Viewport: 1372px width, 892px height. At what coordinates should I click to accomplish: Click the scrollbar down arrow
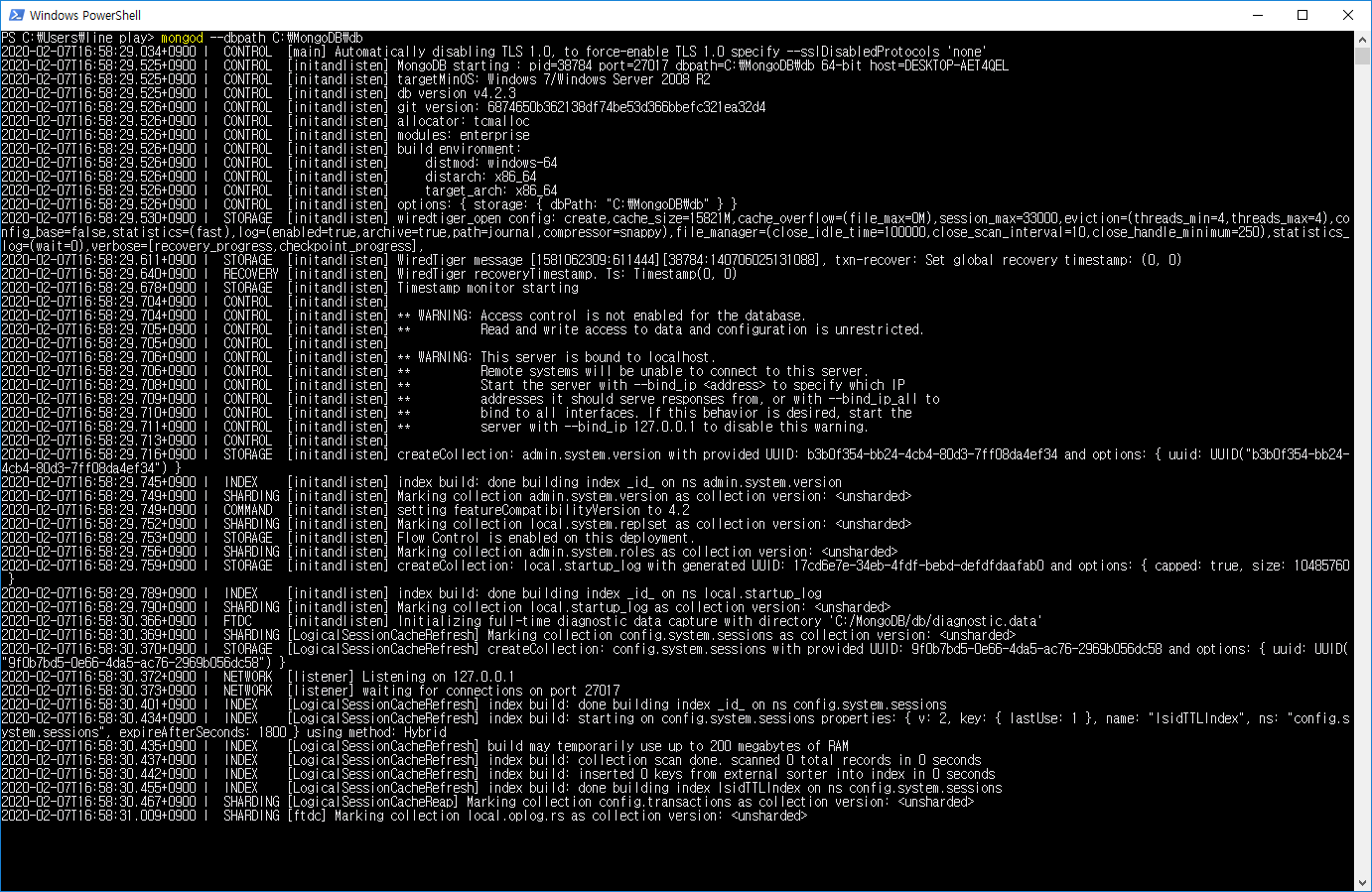click(1362, 883)
